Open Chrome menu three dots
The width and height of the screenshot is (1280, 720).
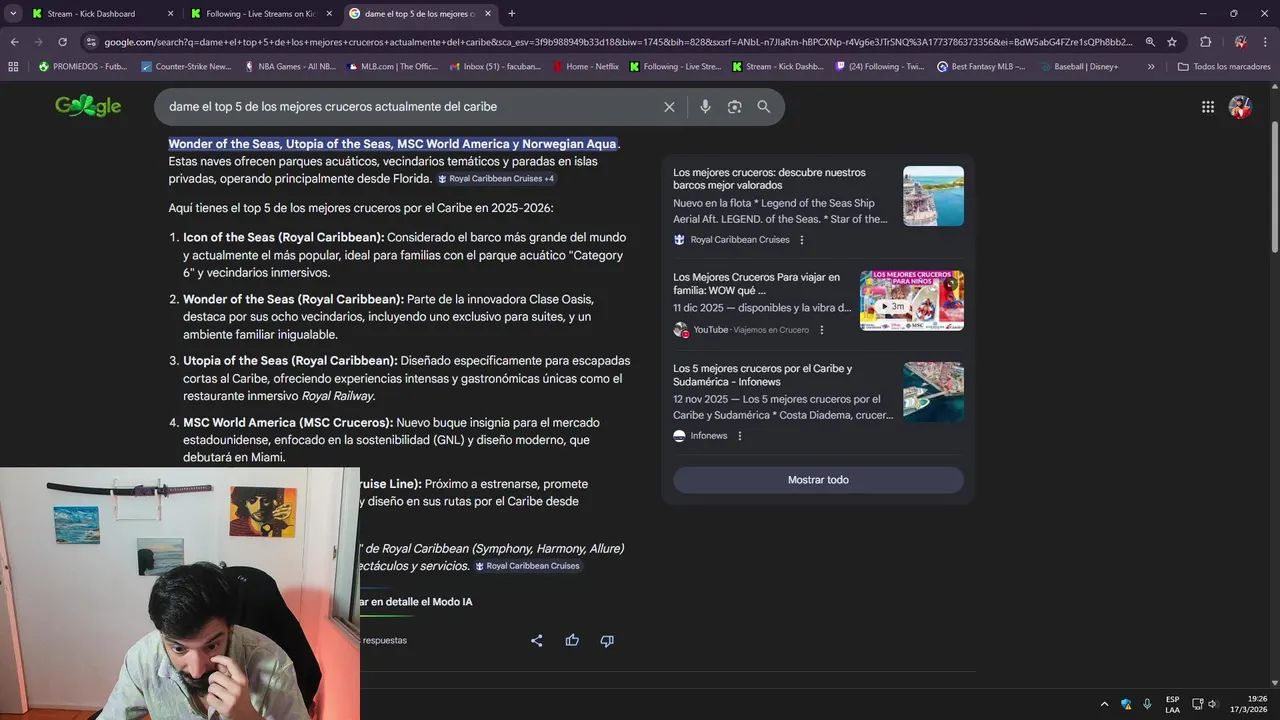(x=1266, y=42)
